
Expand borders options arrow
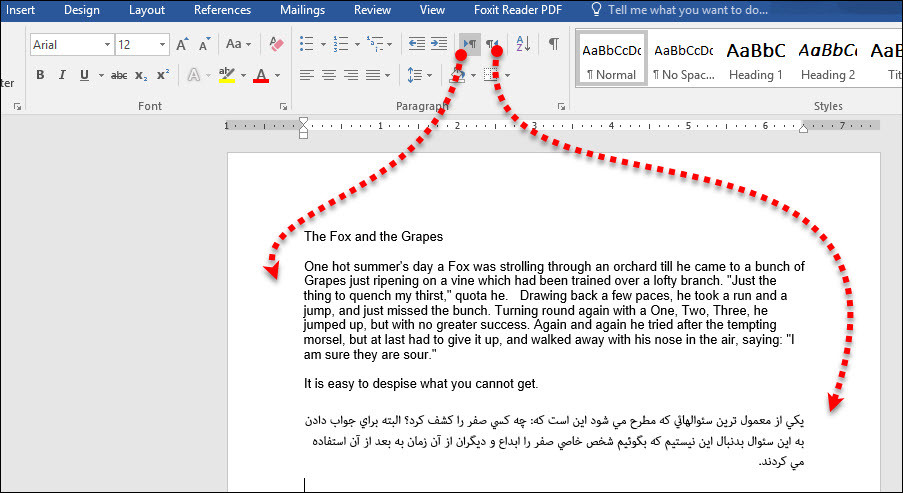[x=507, y=75]
